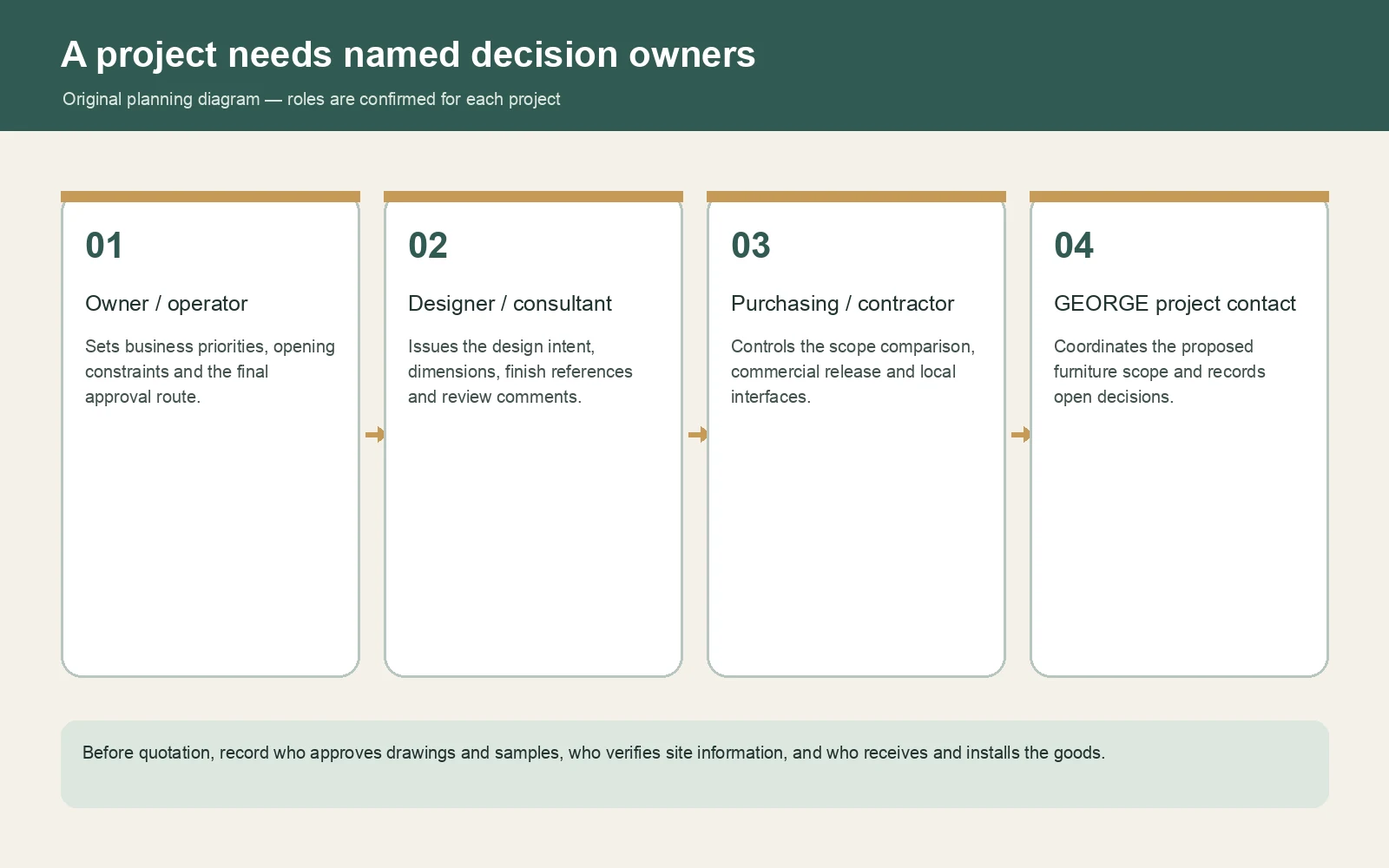Click the number 03 on the third card
Screen dimensions: 1389x868
click(x=751, y=246)
